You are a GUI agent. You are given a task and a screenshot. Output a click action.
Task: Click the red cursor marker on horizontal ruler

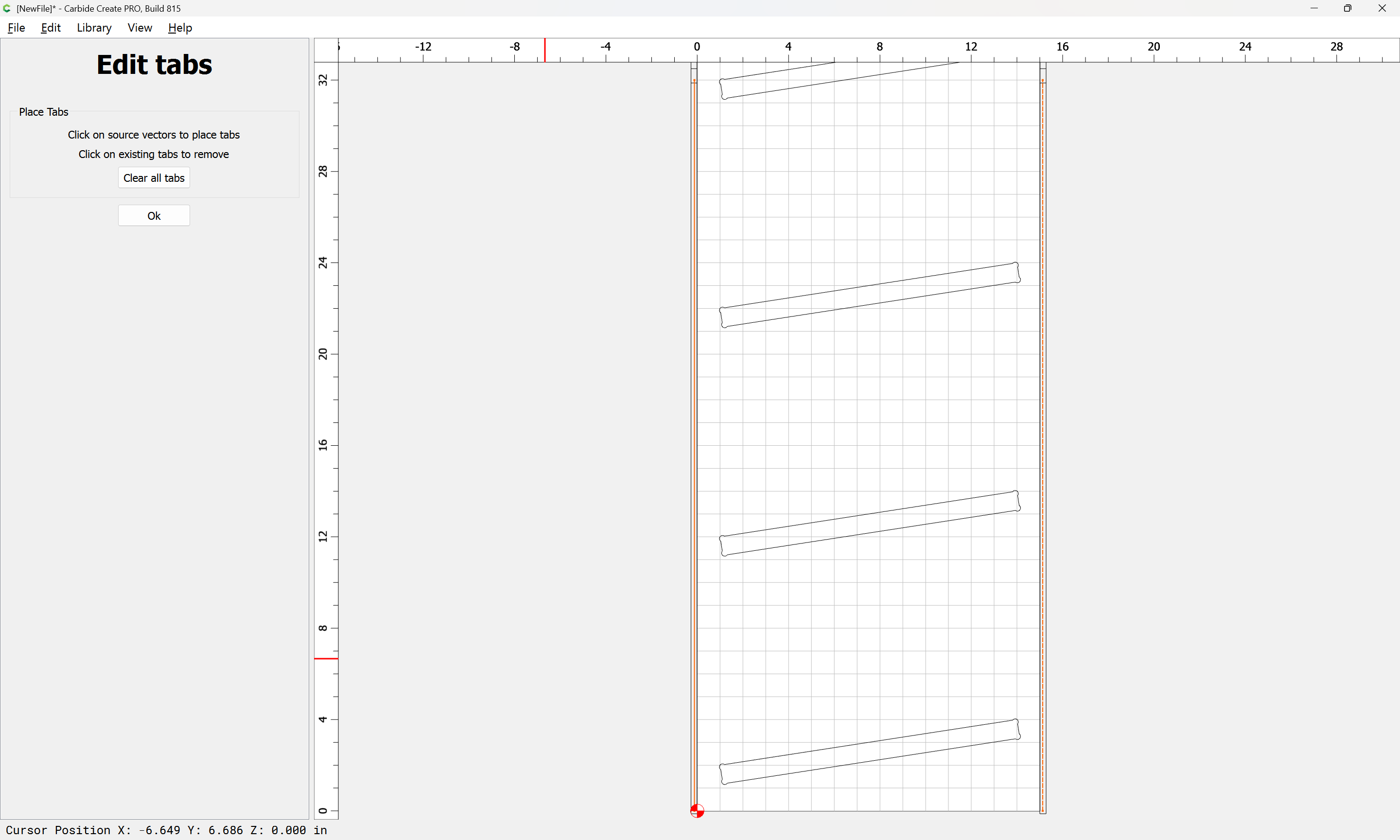[545, 51]
